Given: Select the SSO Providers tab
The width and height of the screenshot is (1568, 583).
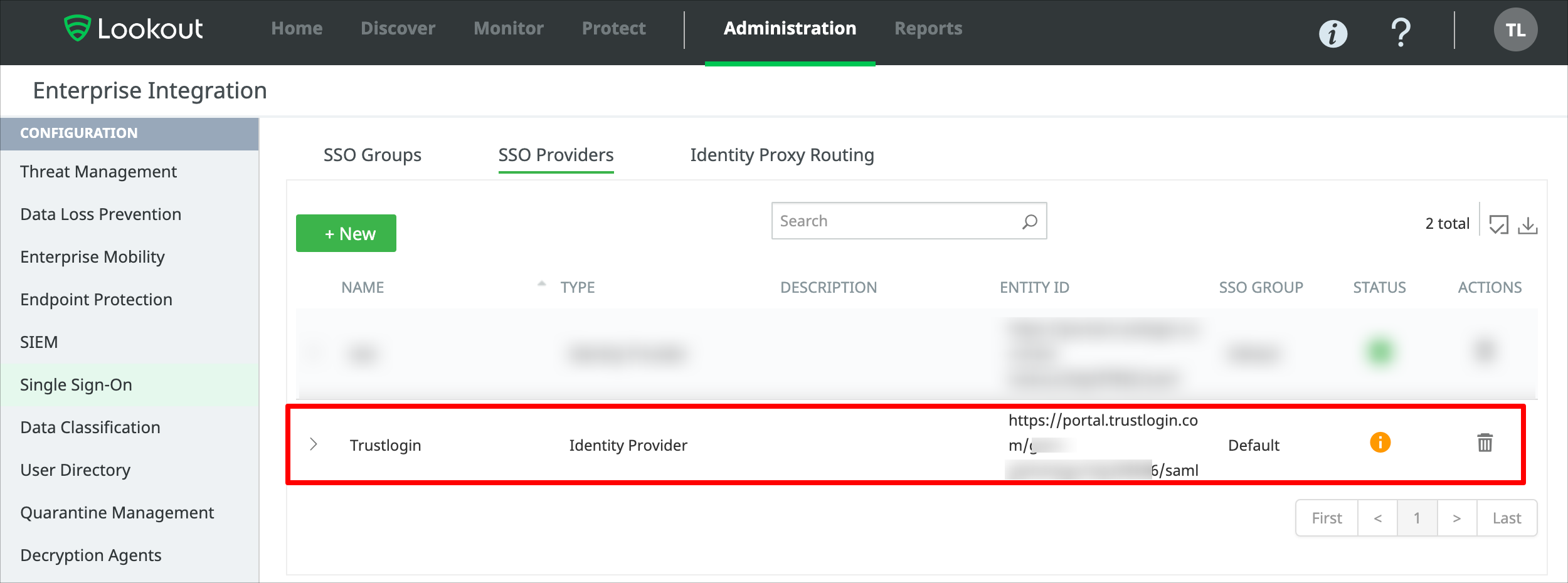Looking at the screenshot, I should click(556, 155).
